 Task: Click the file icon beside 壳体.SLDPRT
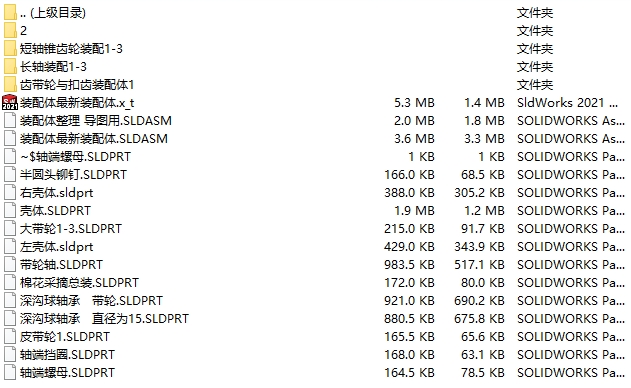click(x=10, y=211)
